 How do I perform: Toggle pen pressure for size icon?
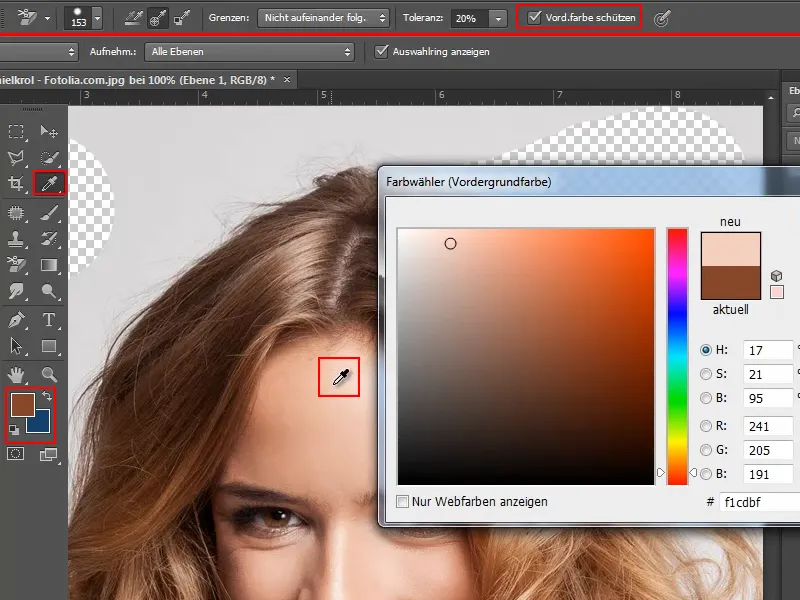point(662,19)
